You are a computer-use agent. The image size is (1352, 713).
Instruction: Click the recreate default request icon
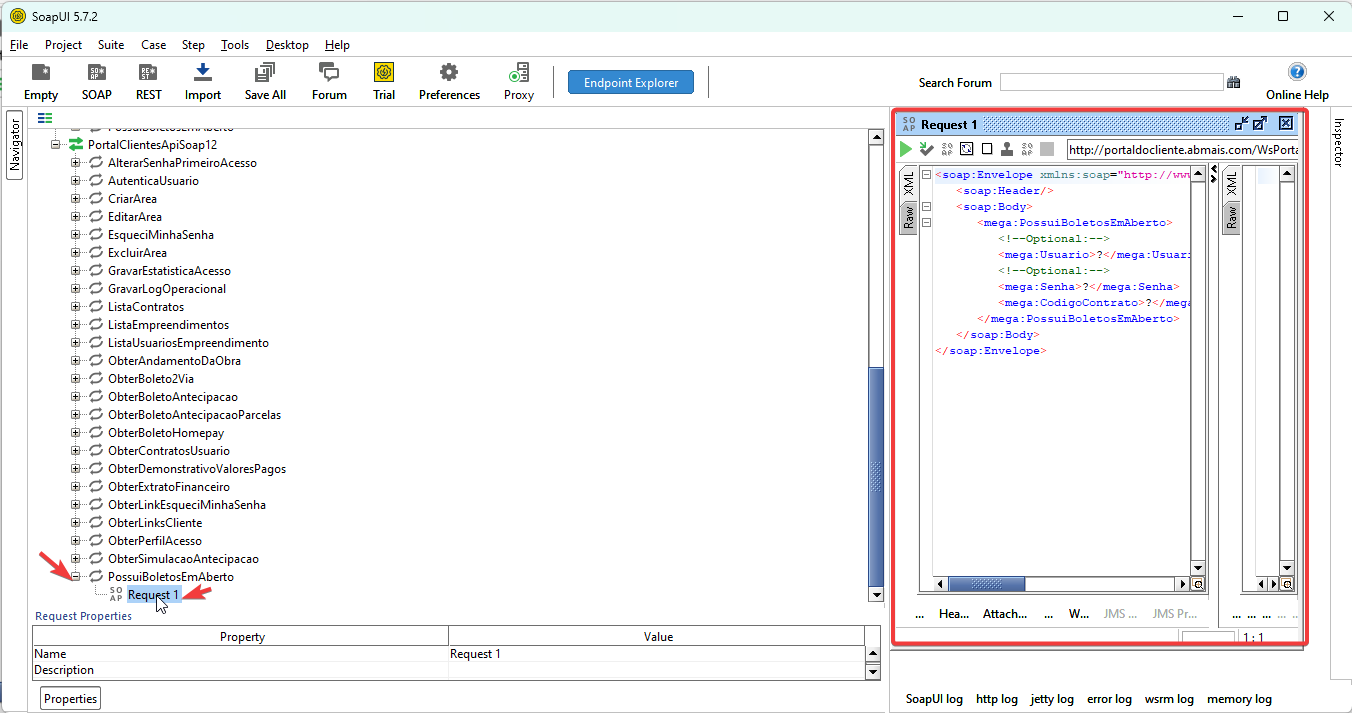[966, 149]
